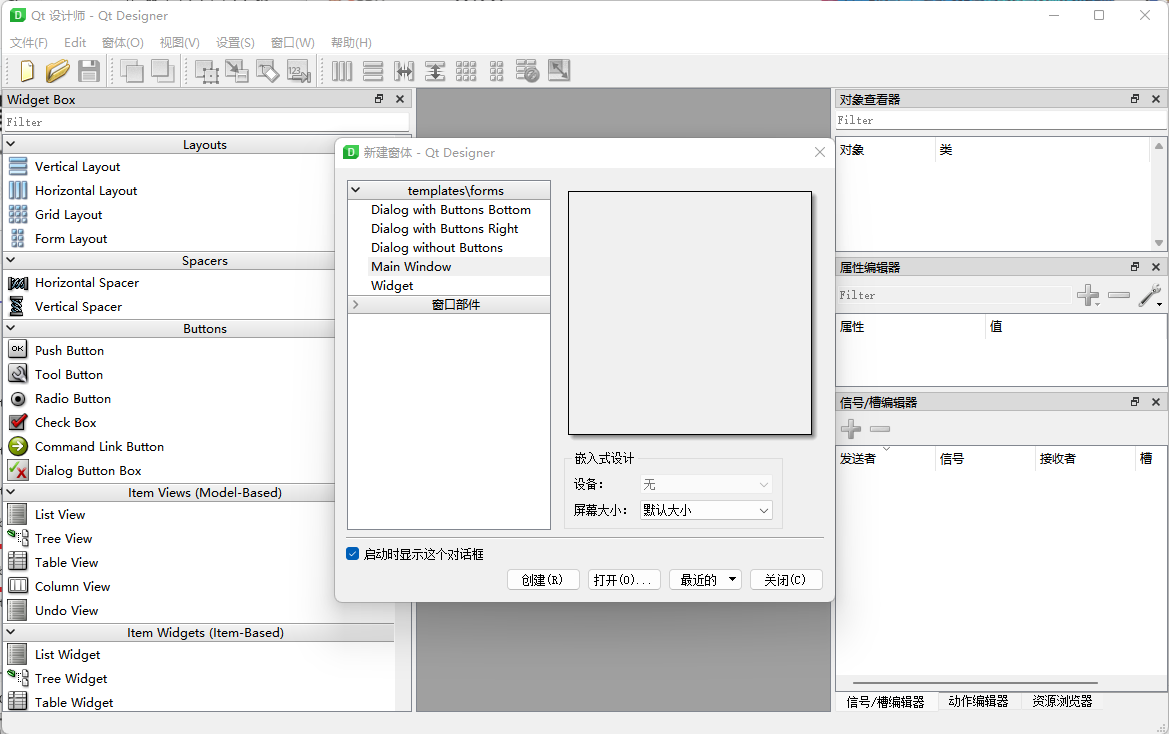Collapse the Layouts category in Widget Box
Screen dimensions: 1169x734
(11, 144)
